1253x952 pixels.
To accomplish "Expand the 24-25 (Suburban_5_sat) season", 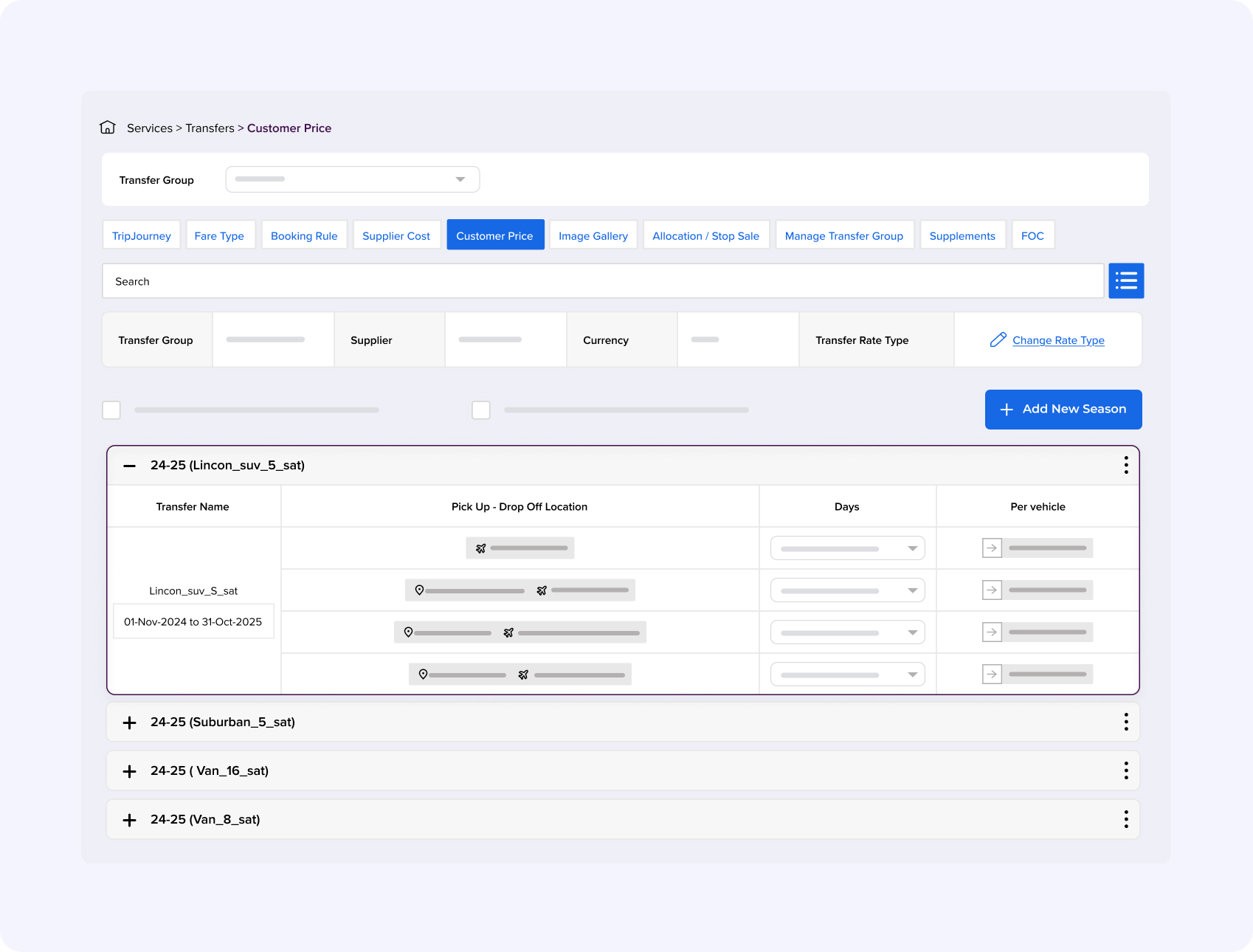I will [x=130, y=722].
